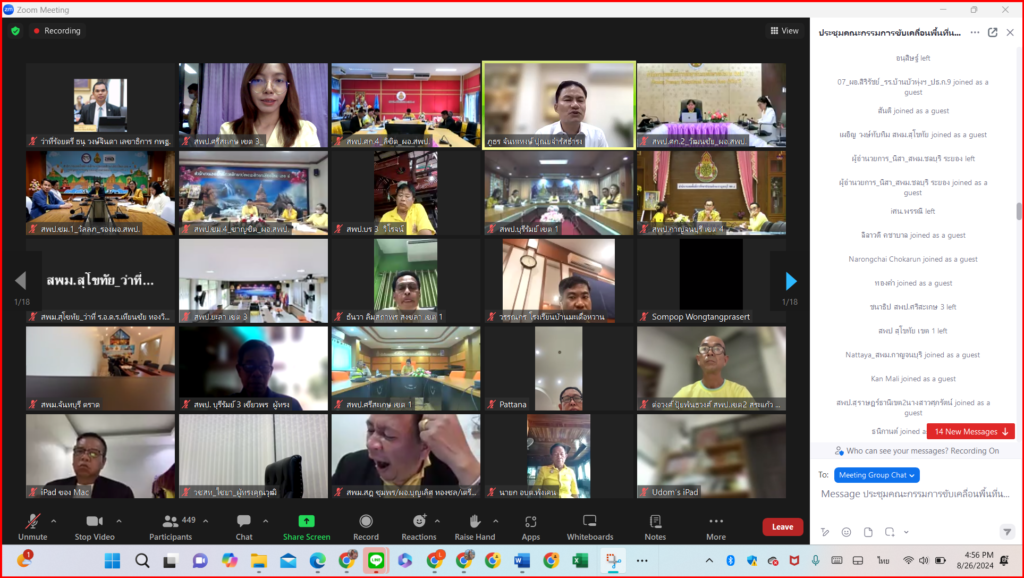Screen dimensions: 1024x578
Task: Click the chat file attachment icon
Action: click(867, 532)
